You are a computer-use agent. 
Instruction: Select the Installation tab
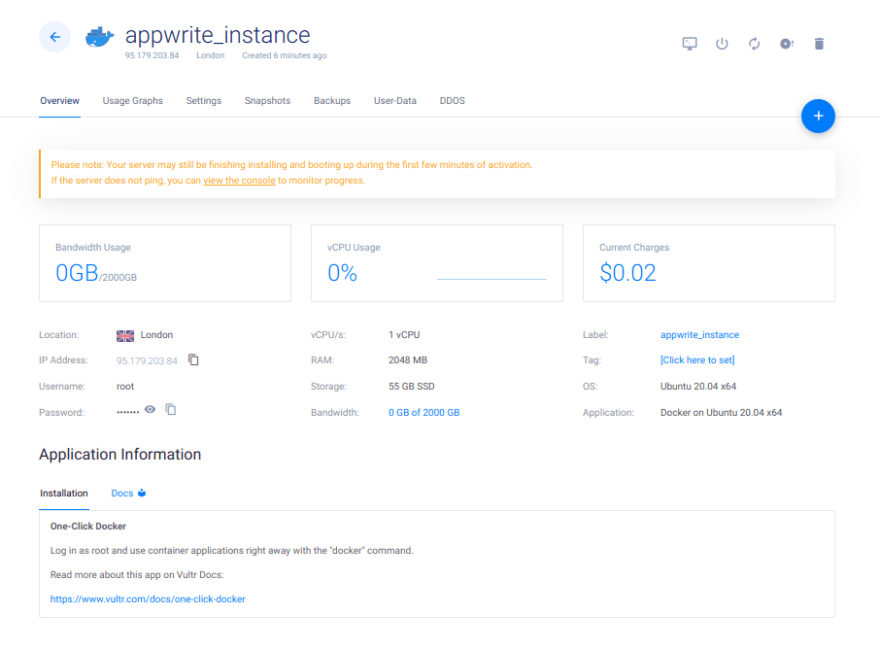tap(64, 493)
